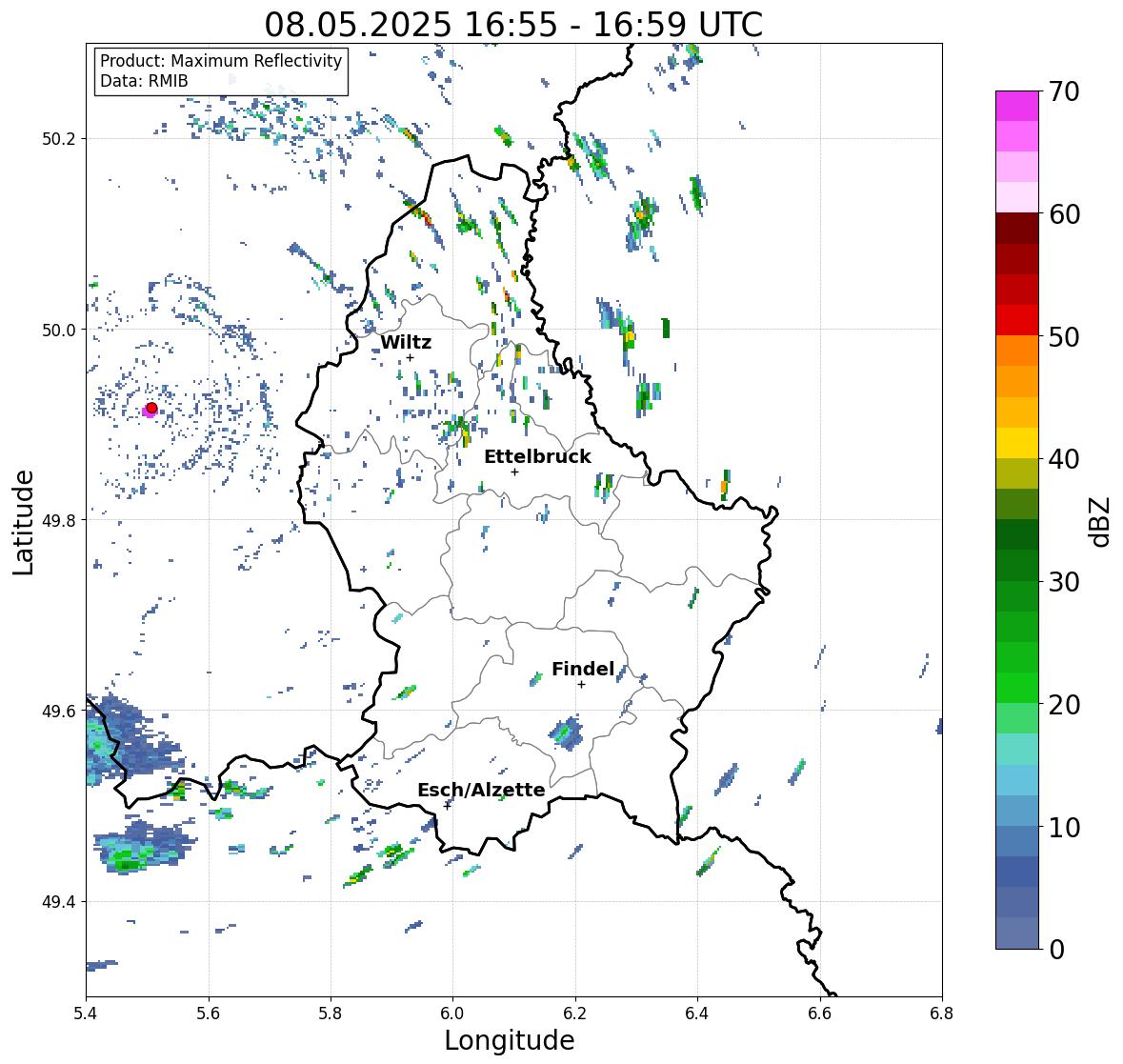Screen dimensions: 1123x1064
Task: Click the 0 value on the colorbar
Action: 1057,950
